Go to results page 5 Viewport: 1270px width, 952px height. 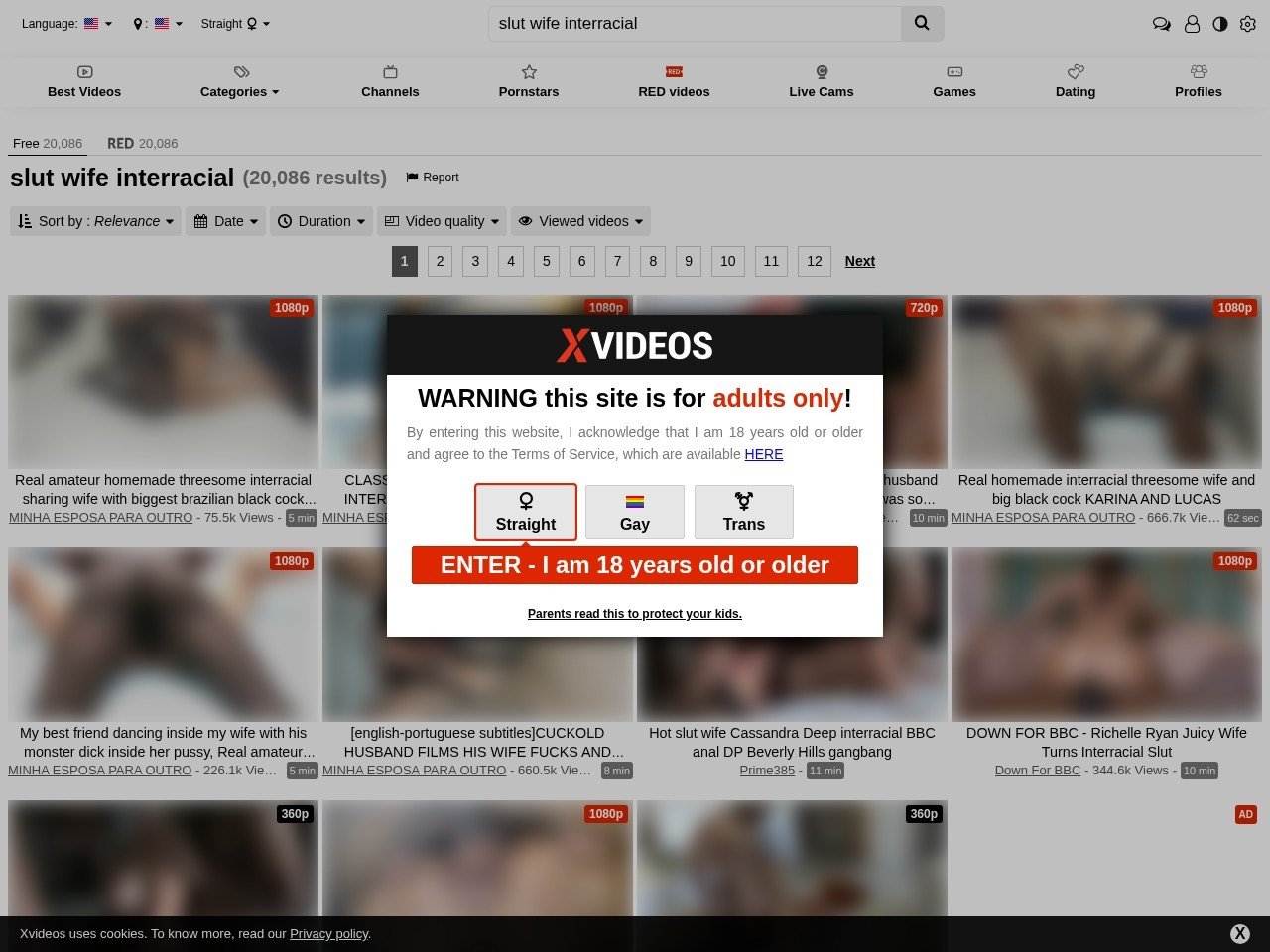[x=546, y=261]
